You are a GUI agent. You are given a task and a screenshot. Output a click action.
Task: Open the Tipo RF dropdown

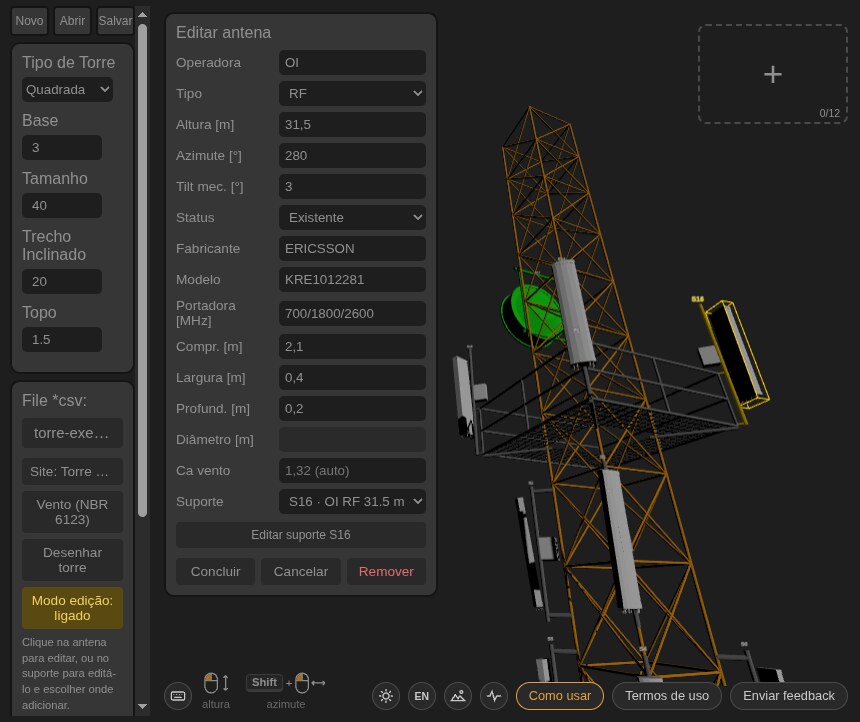point(352,94)
